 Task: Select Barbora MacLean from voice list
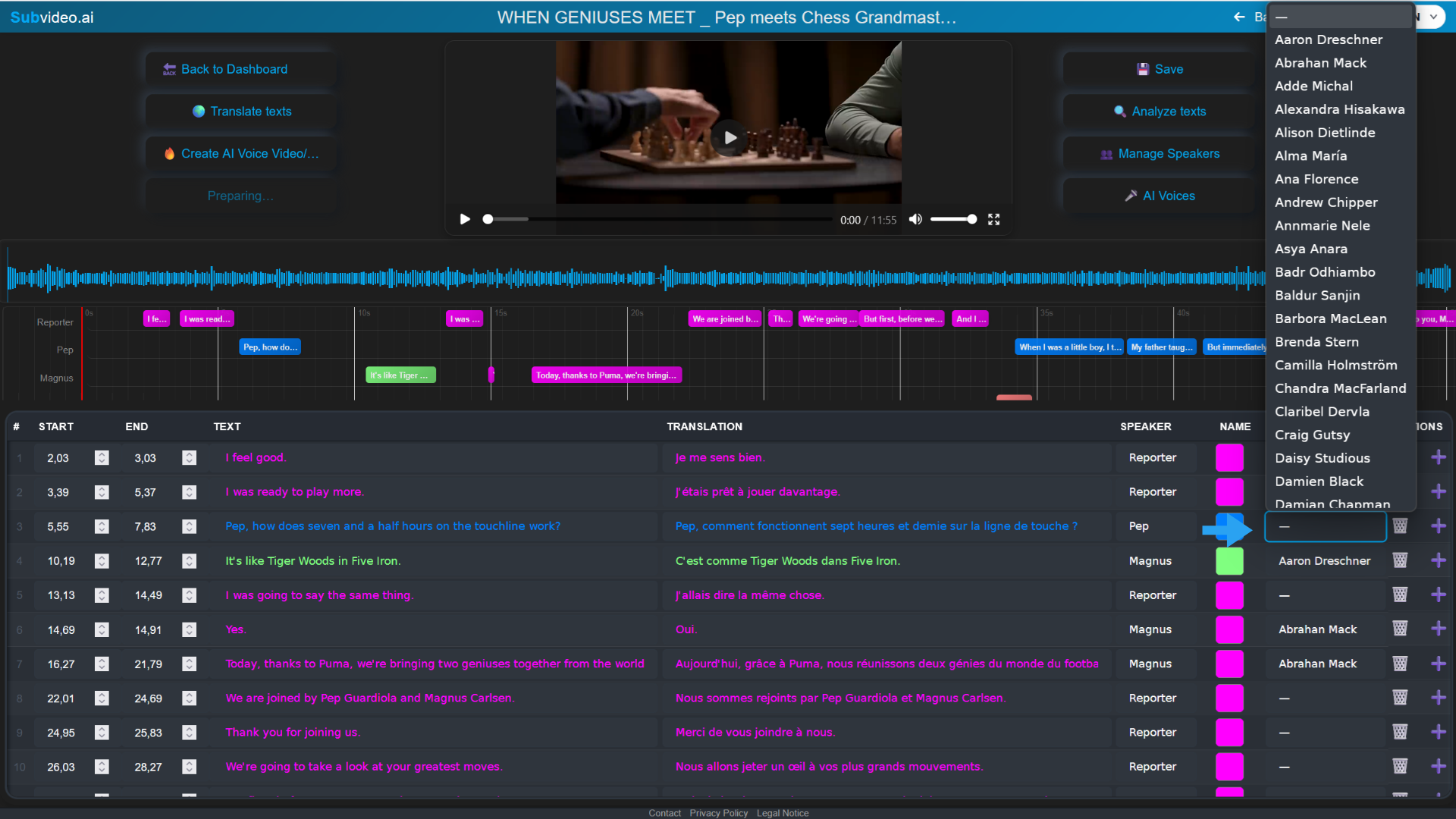(x=1330, y=318)
